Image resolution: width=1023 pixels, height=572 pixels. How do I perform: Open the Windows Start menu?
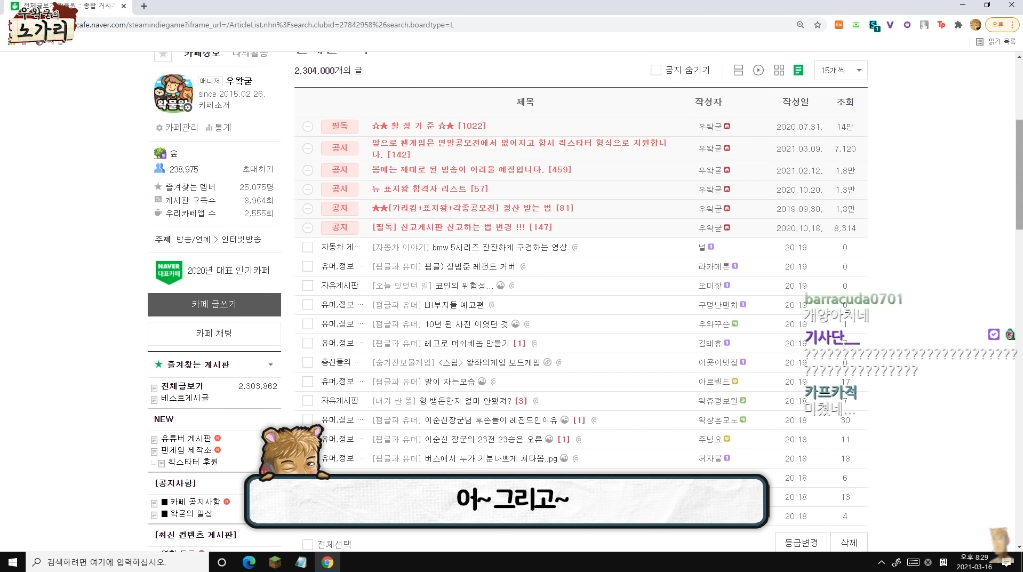coord(12,562)
